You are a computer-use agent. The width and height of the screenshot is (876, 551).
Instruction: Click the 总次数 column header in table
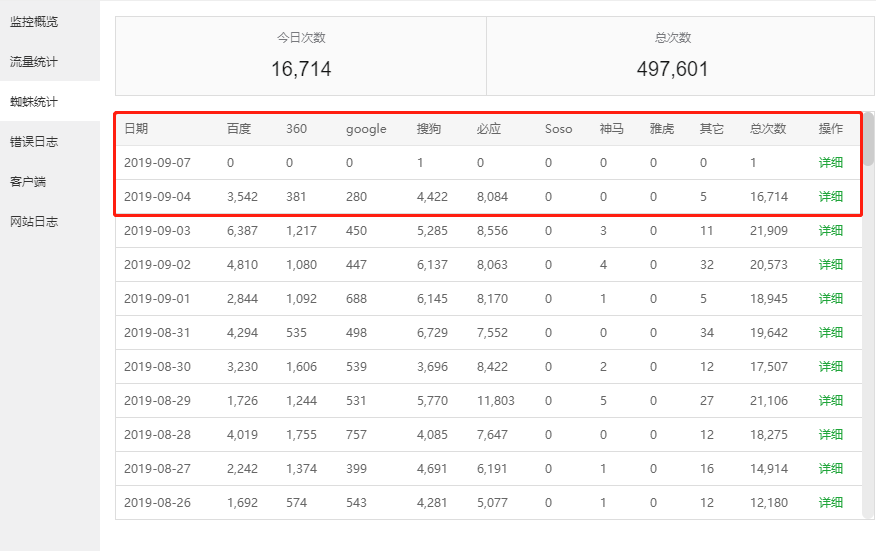click(768, 129)
